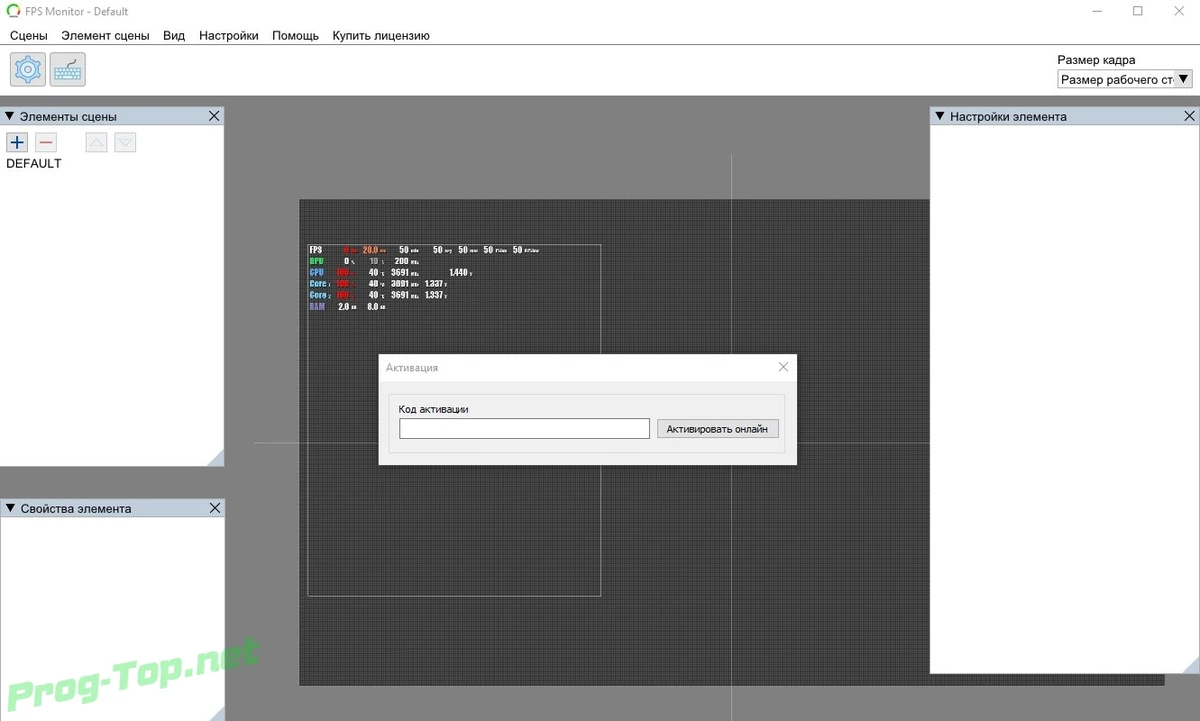Open the Размер кадра dropdown
The height and width of the screenshot is (721, 1200).
pyautogui.click(x=1125, y=79)
